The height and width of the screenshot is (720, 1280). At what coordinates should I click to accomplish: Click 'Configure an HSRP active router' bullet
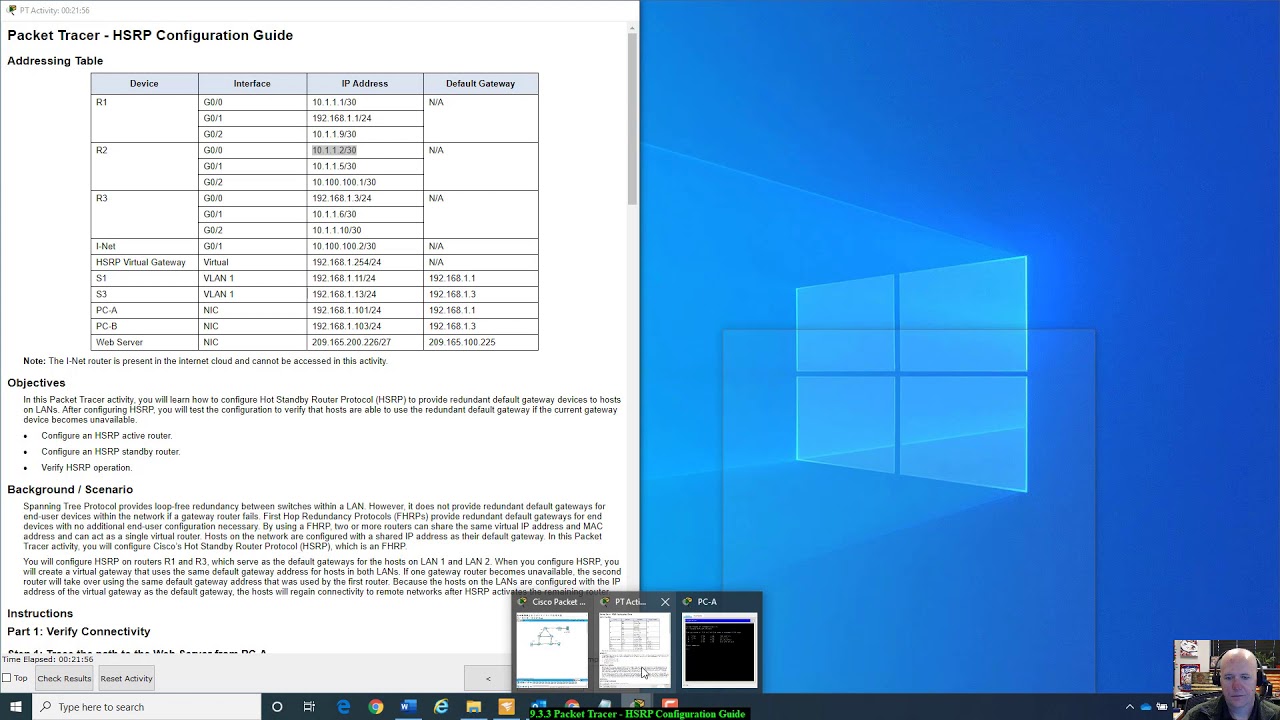coord(106,436)
